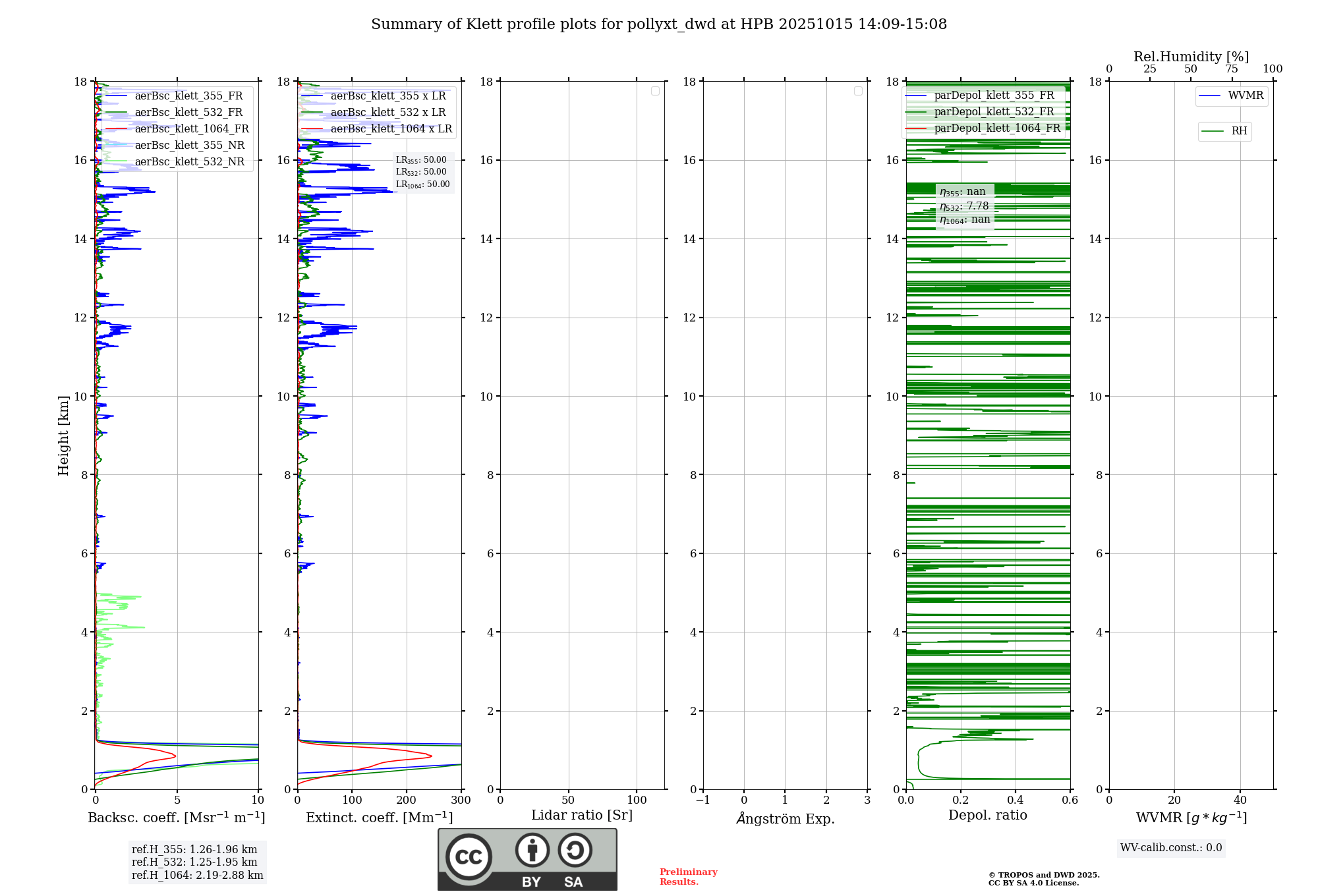This screenshot has width=1318, height=896.
Task: Click the blue WVMR legend line
Action: 1209,96
